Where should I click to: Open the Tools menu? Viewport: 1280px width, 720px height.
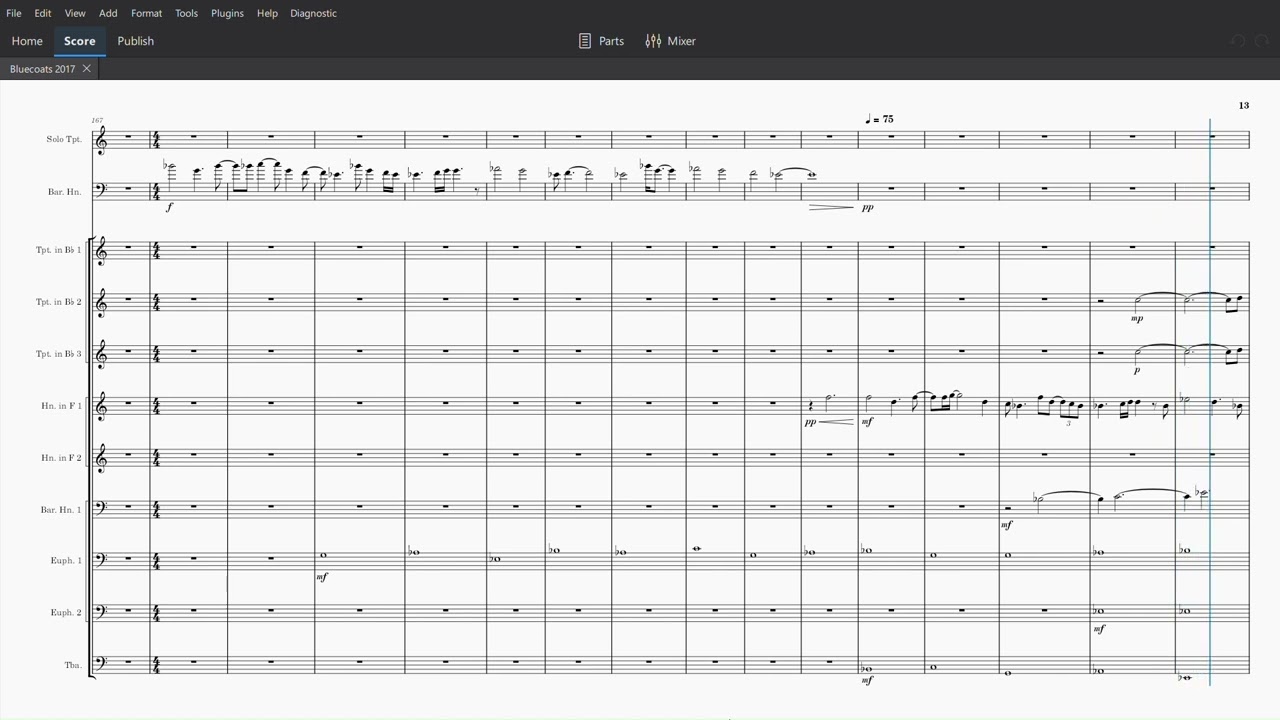click(186, 13)
